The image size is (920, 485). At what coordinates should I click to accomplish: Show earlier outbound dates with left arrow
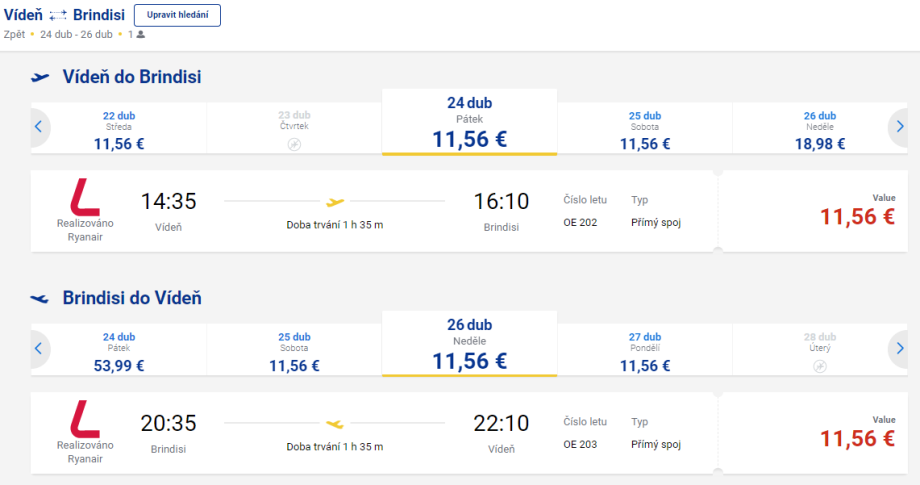pyautogui.click(x=39, y=127)
